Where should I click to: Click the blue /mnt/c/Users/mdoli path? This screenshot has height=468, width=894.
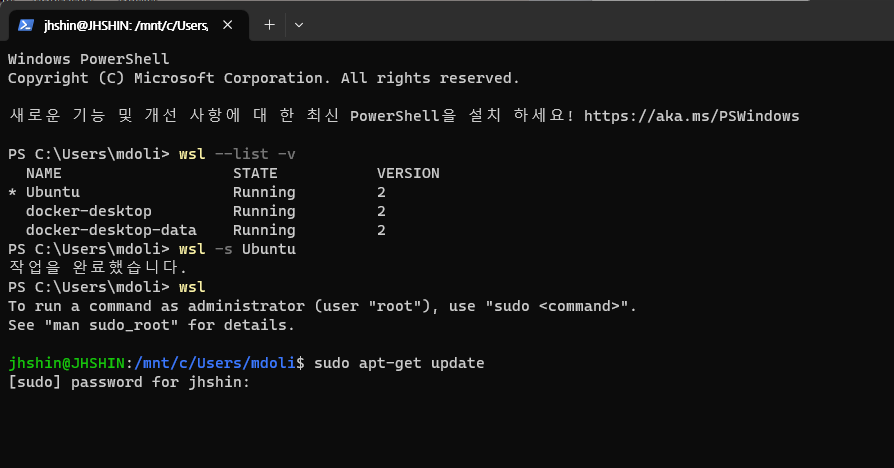pyautogui.click(x=215, y=363)
